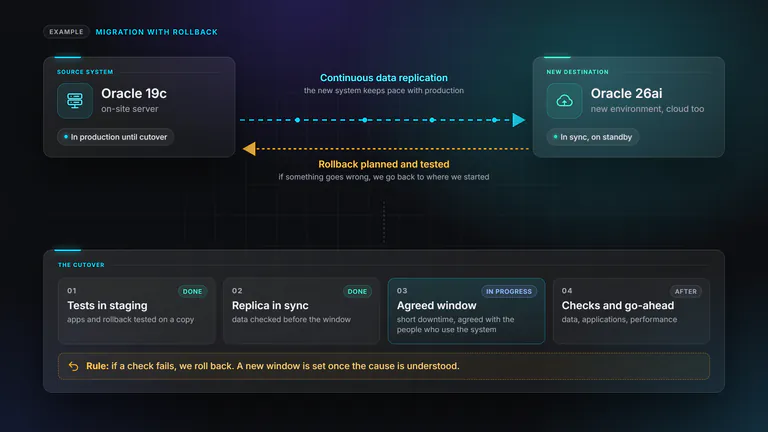
Task: Open step 02 Replica in sync card
Action: point(301,311)
